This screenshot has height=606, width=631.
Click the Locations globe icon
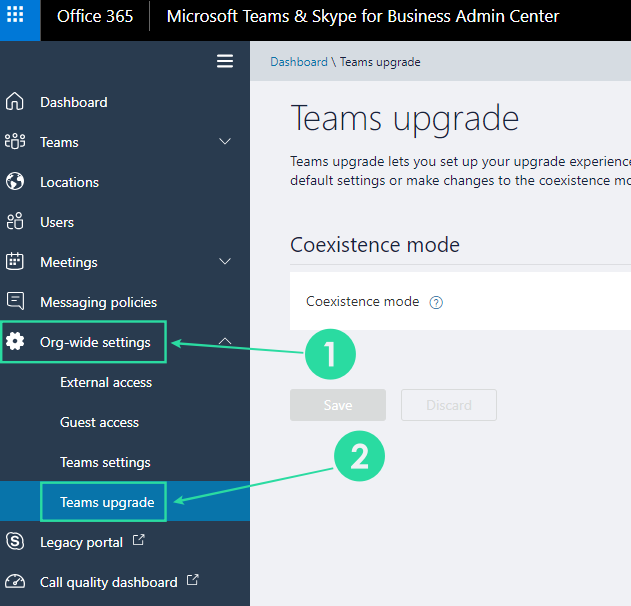[15, 182]
